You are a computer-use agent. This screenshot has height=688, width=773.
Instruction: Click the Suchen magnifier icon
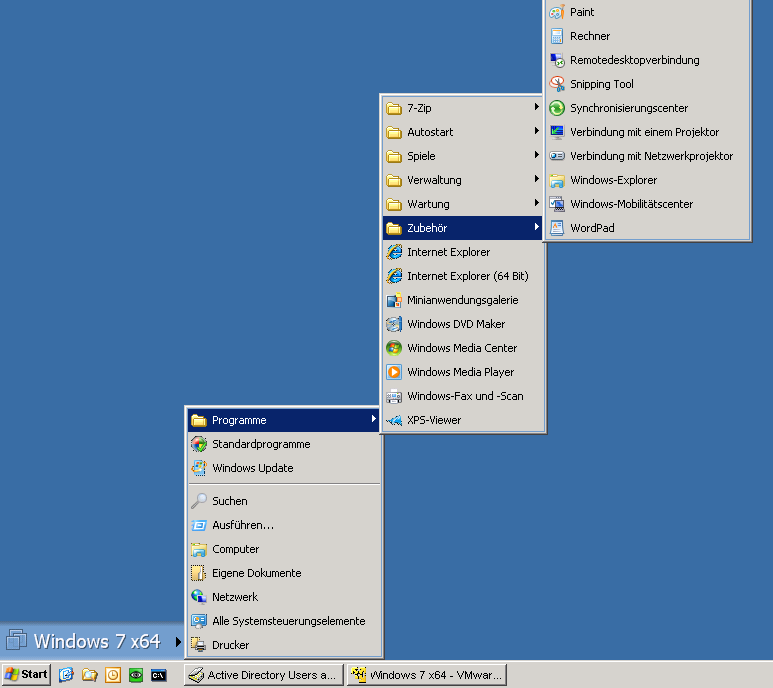click(x=199, y=501)
